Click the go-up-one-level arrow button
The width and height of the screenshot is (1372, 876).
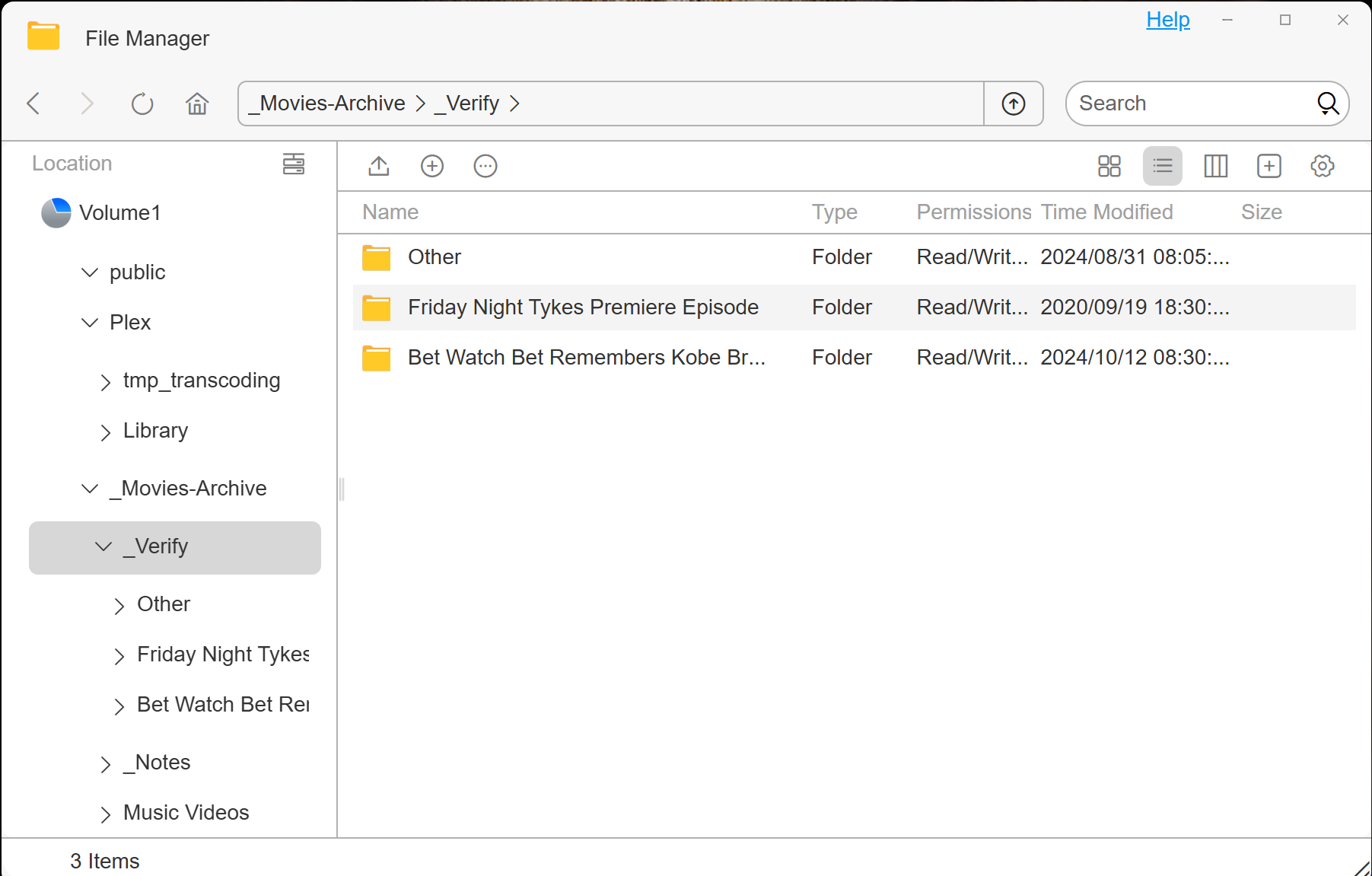click(1013, 104)
